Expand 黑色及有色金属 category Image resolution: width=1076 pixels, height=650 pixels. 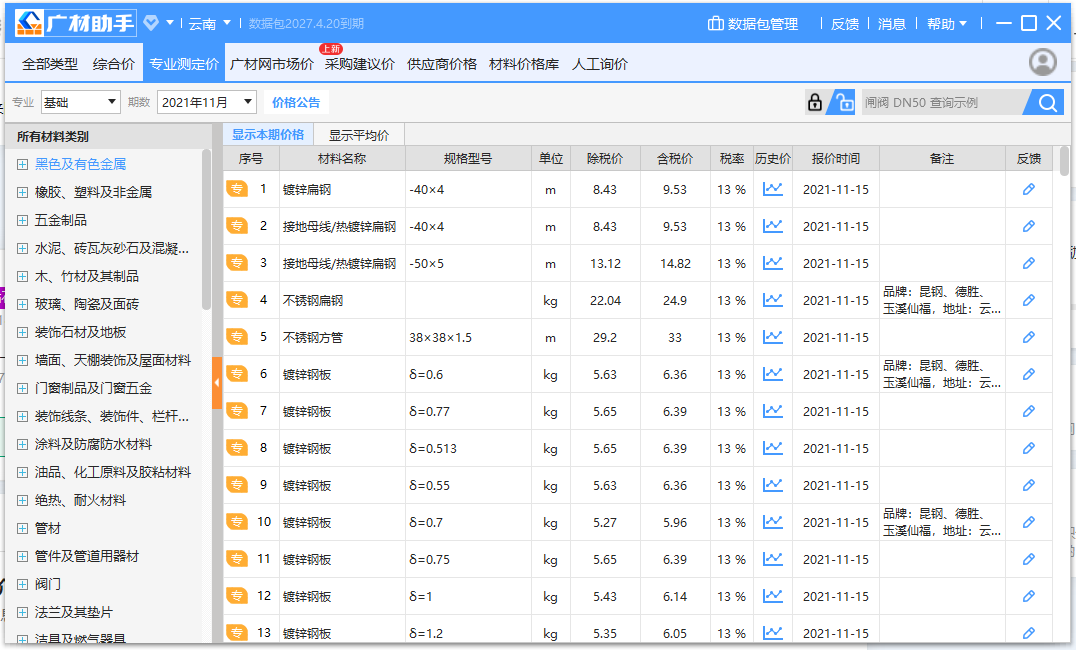(x=22, y=164)
